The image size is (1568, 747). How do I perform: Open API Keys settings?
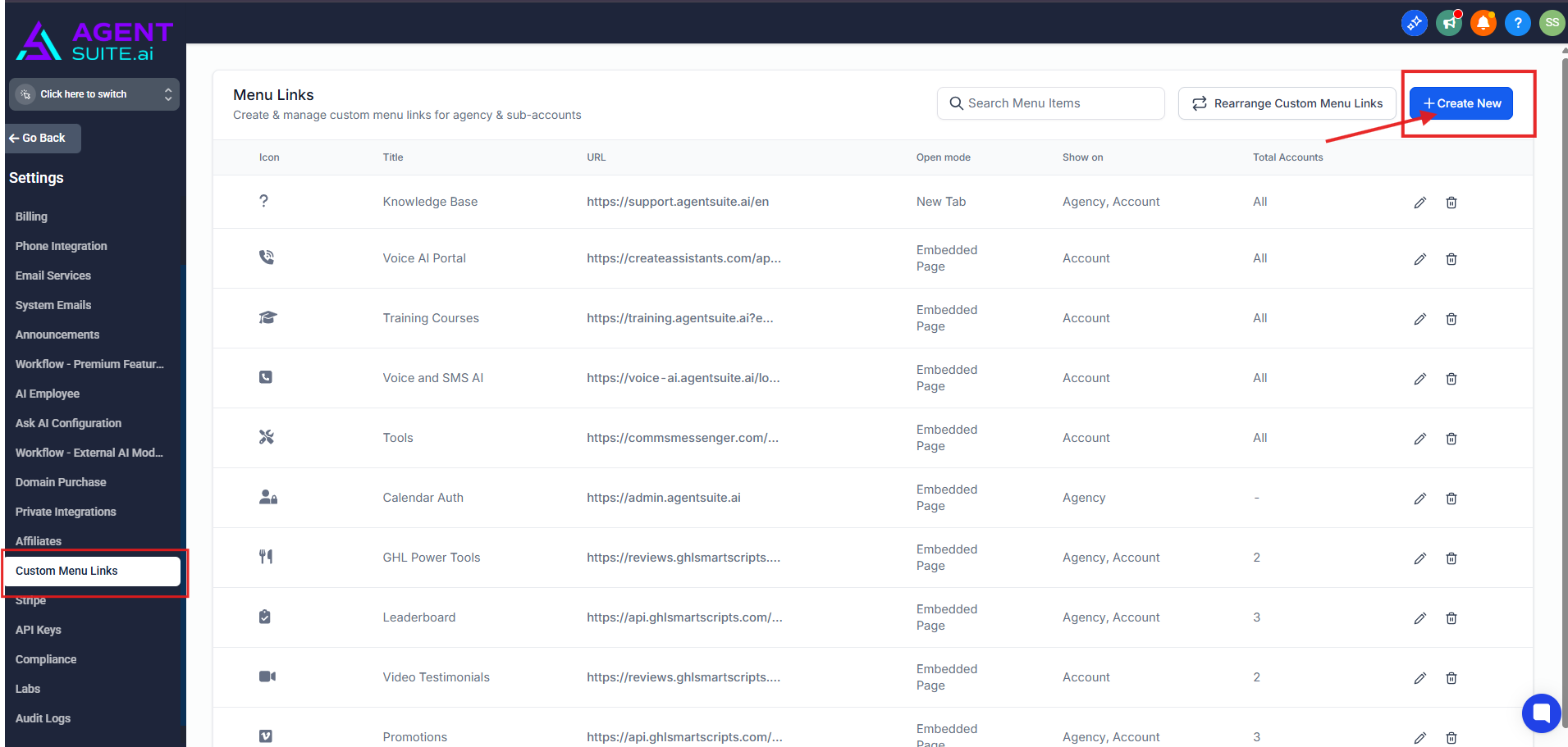[x=39, y=630]
